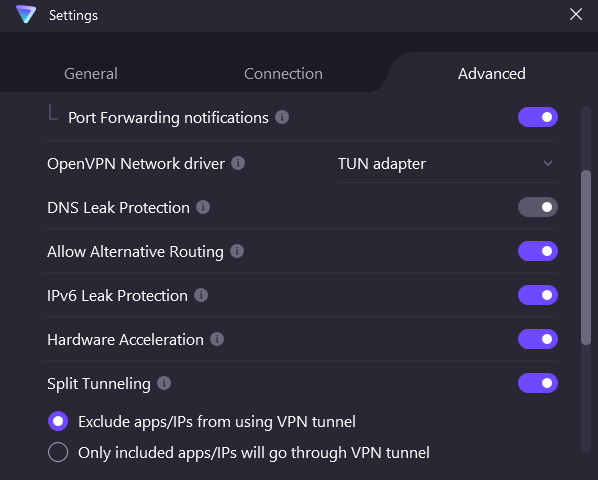Turn off the Split Tunneling toggle
The width and height of the screenshot is (598, 480).
click(538, 383)
